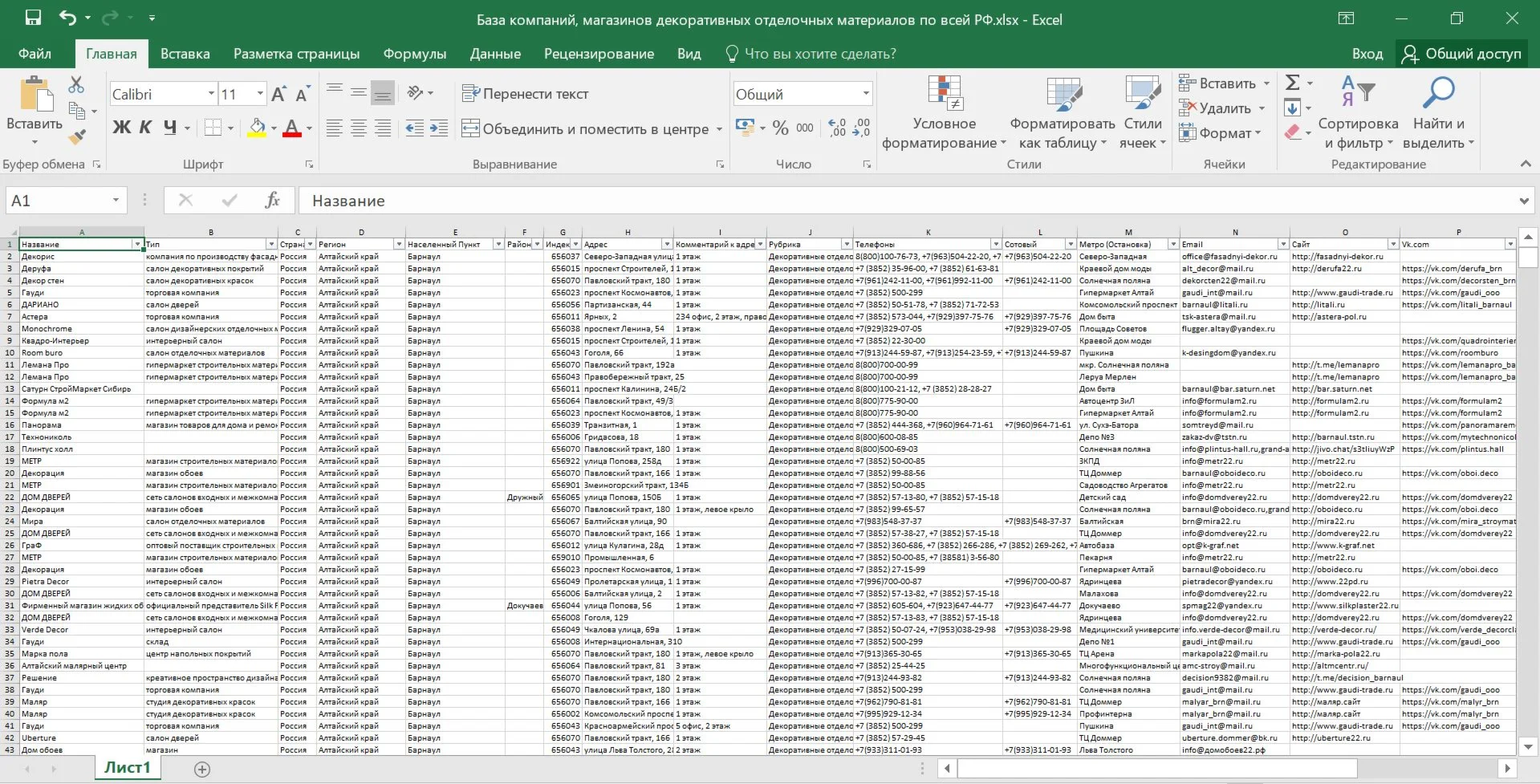The width and height of the screenshot is (1540, 784).
Task: Switch to the Вставка tab
Action: (x=185, y=54)
